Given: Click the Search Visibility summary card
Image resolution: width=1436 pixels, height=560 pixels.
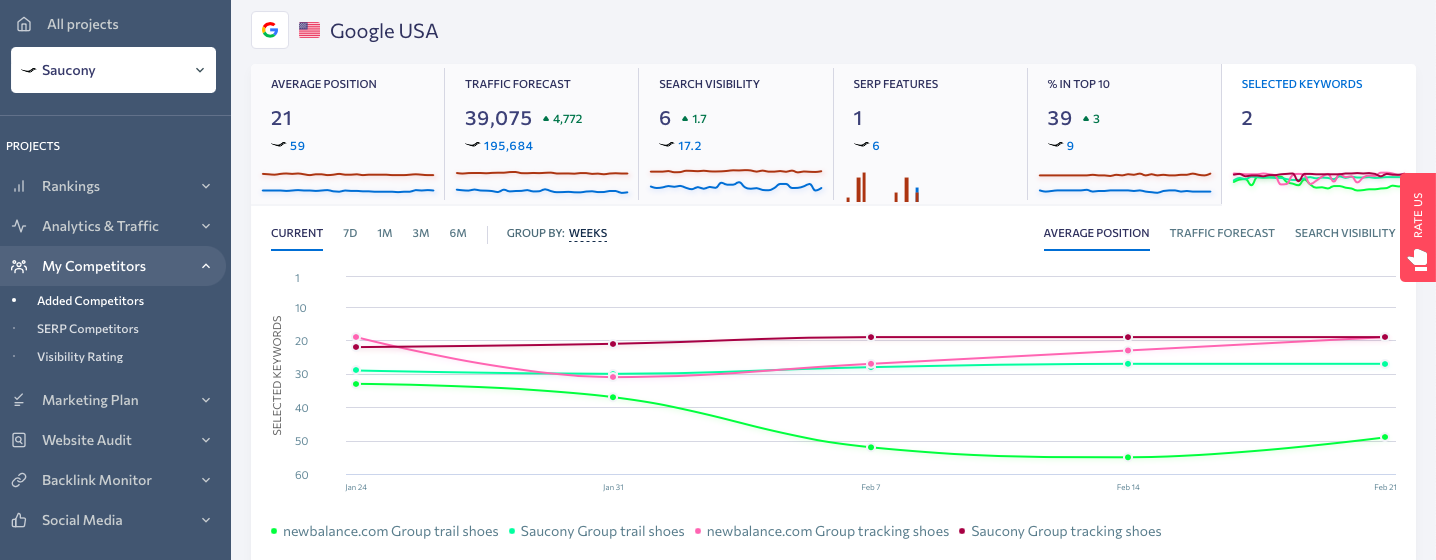Looking at the screenshot, I should [736, 135].
